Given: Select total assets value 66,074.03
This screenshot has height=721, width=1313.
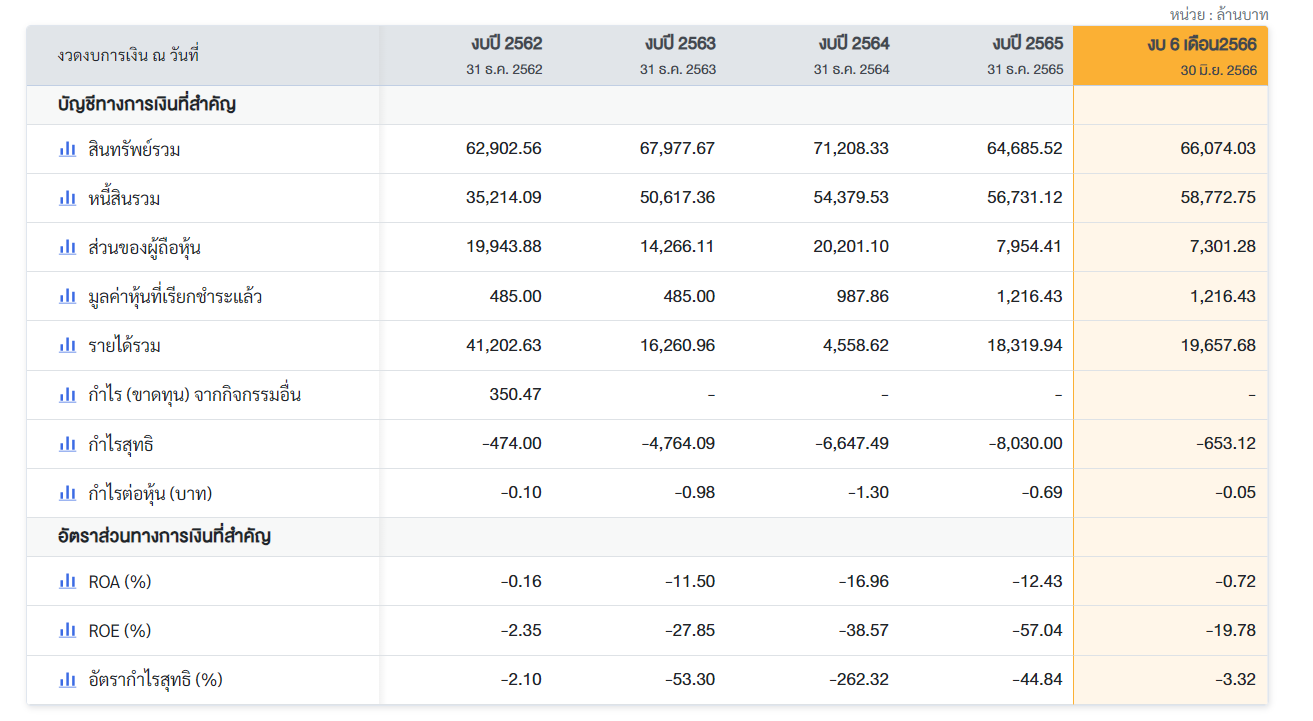Looking at the screenshot, I should 1218,149.
